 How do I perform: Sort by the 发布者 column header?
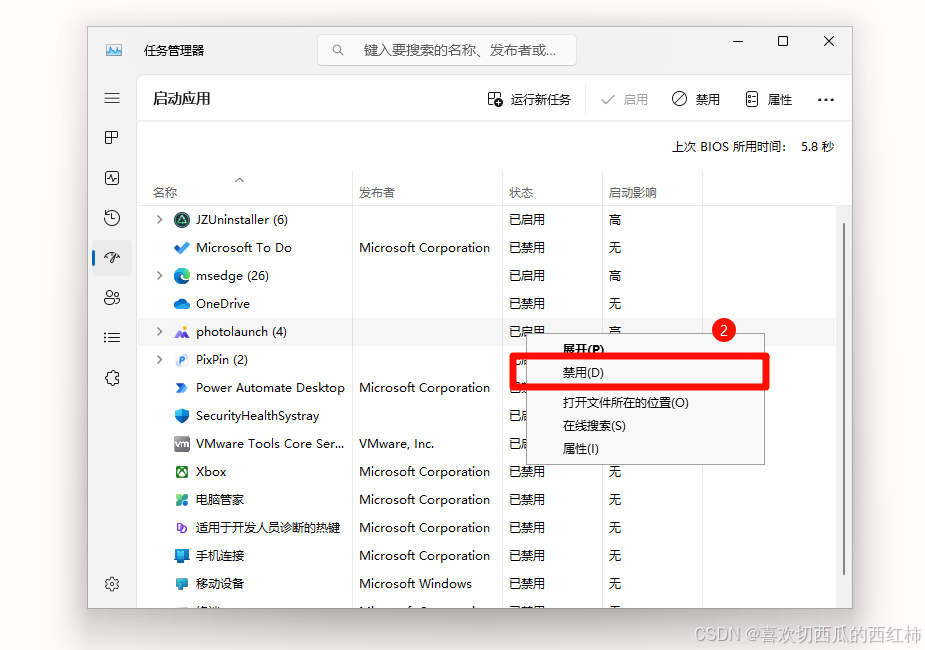click(x=377, y=192)
